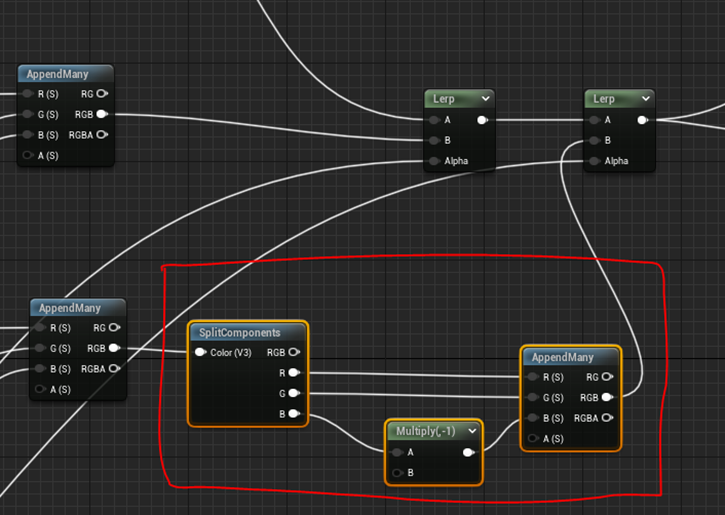Click the RGBA output pin on the orange-highlighted AppendMany node
The width and height of the screenshot is (725, 515).
[608, 418]
